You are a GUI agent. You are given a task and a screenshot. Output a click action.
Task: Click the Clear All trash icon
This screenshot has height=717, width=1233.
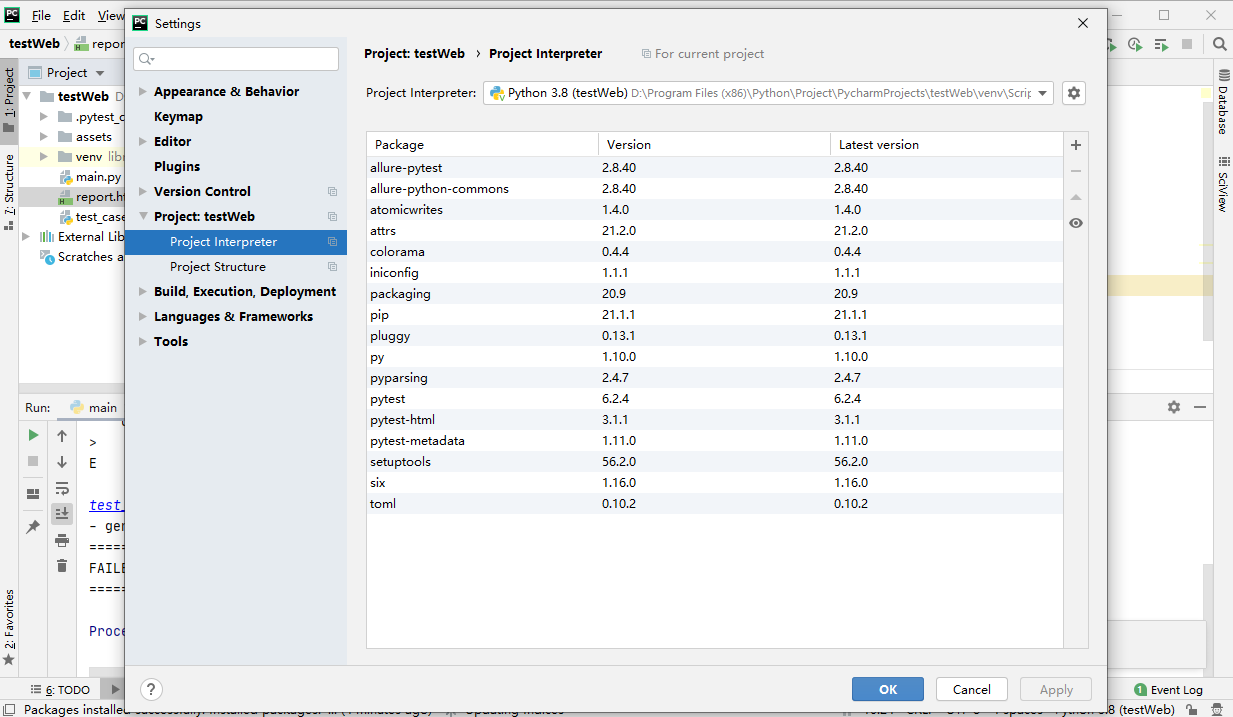pyautogui.click(x=62, y=566)
